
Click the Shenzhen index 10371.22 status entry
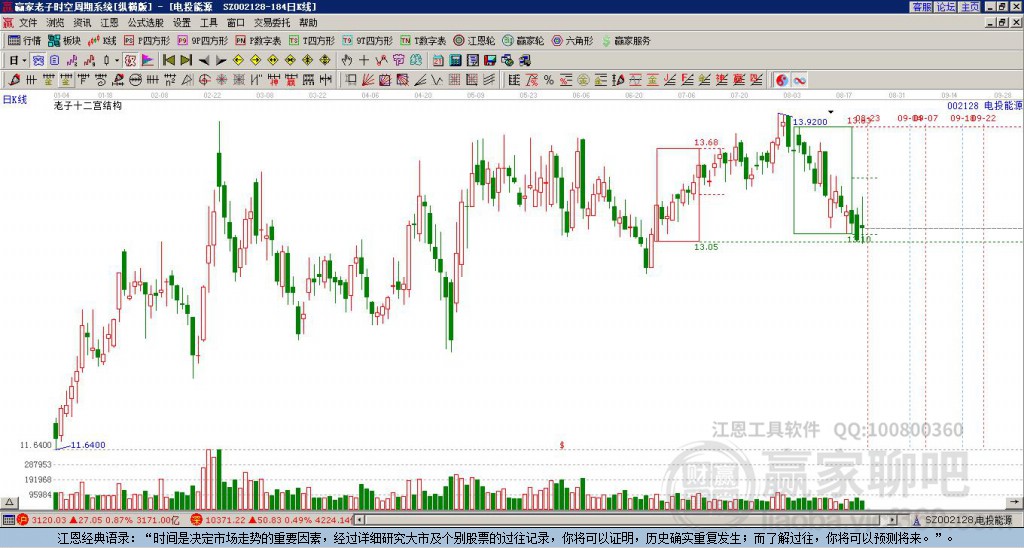(x=271, y=520)
